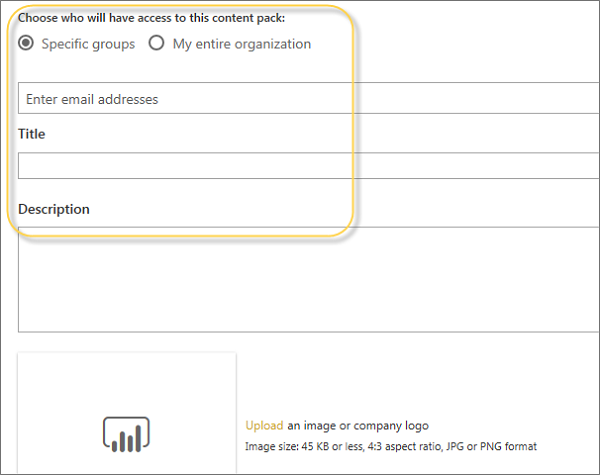
Task: Click inside the Description text area
Action: (300, 278)
